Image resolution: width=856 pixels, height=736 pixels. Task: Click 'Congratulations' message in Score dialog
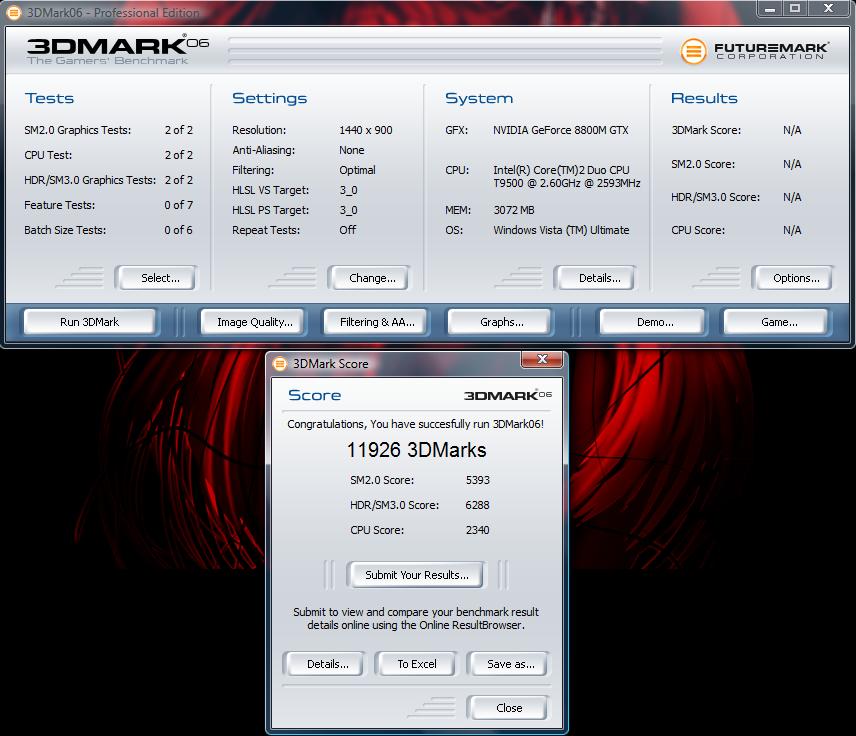click(415, 424)
